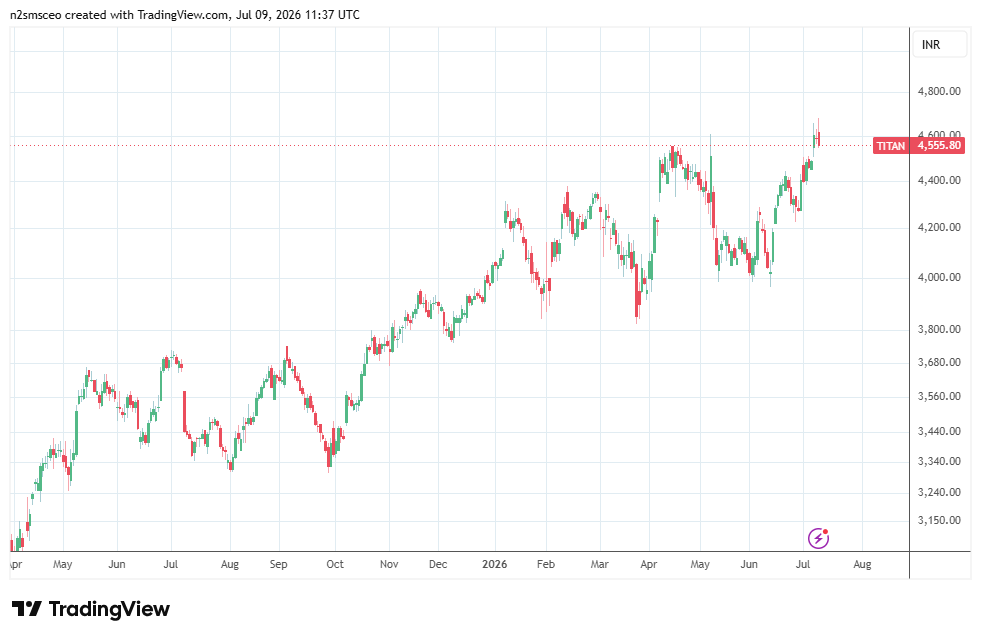Click the Nov label on time axis
Image resolution: width=981 pixels, height=639 pixels.
pos(389,564)
